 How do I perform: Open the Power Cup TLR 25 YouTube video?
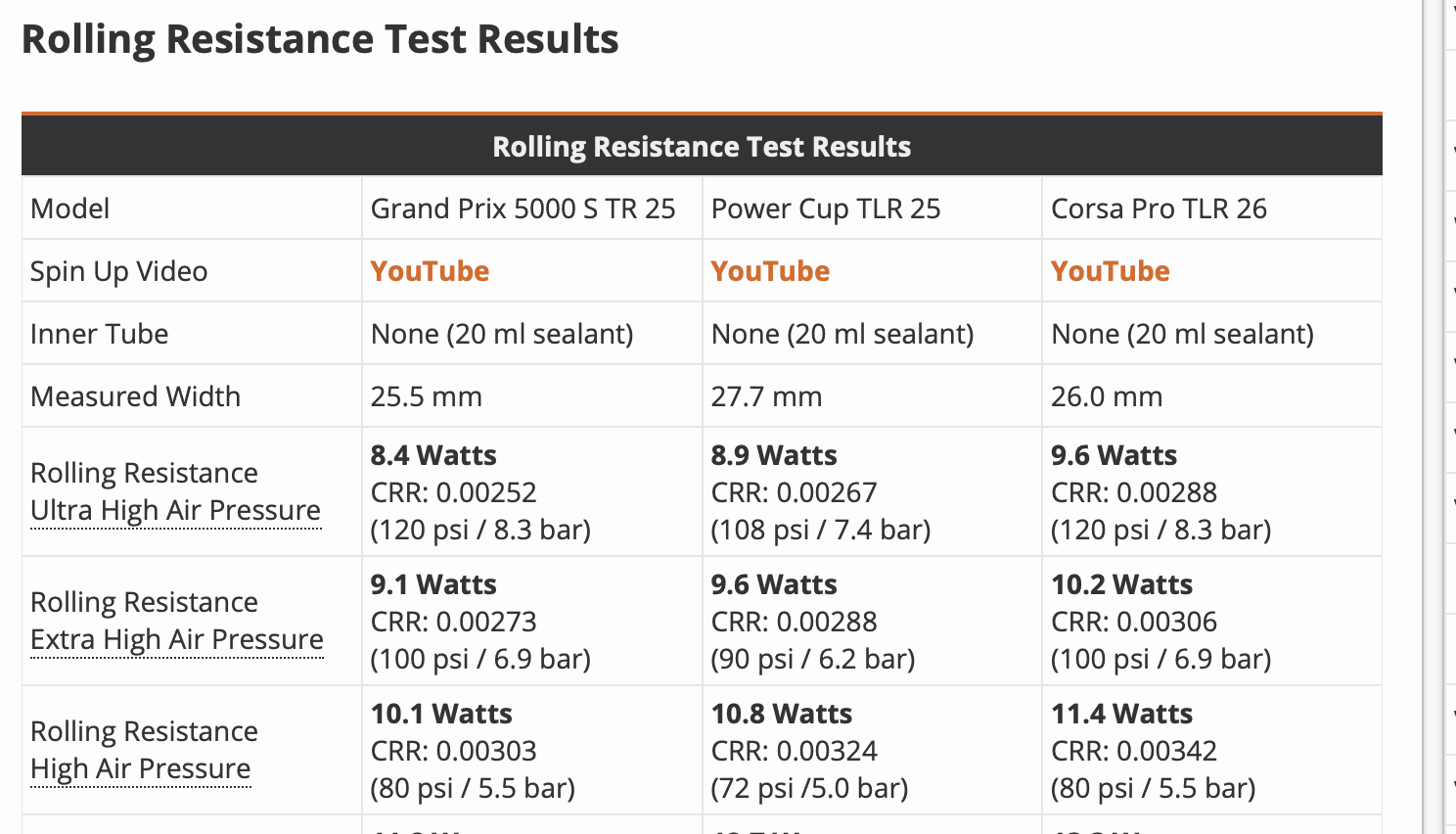point(770,271)
